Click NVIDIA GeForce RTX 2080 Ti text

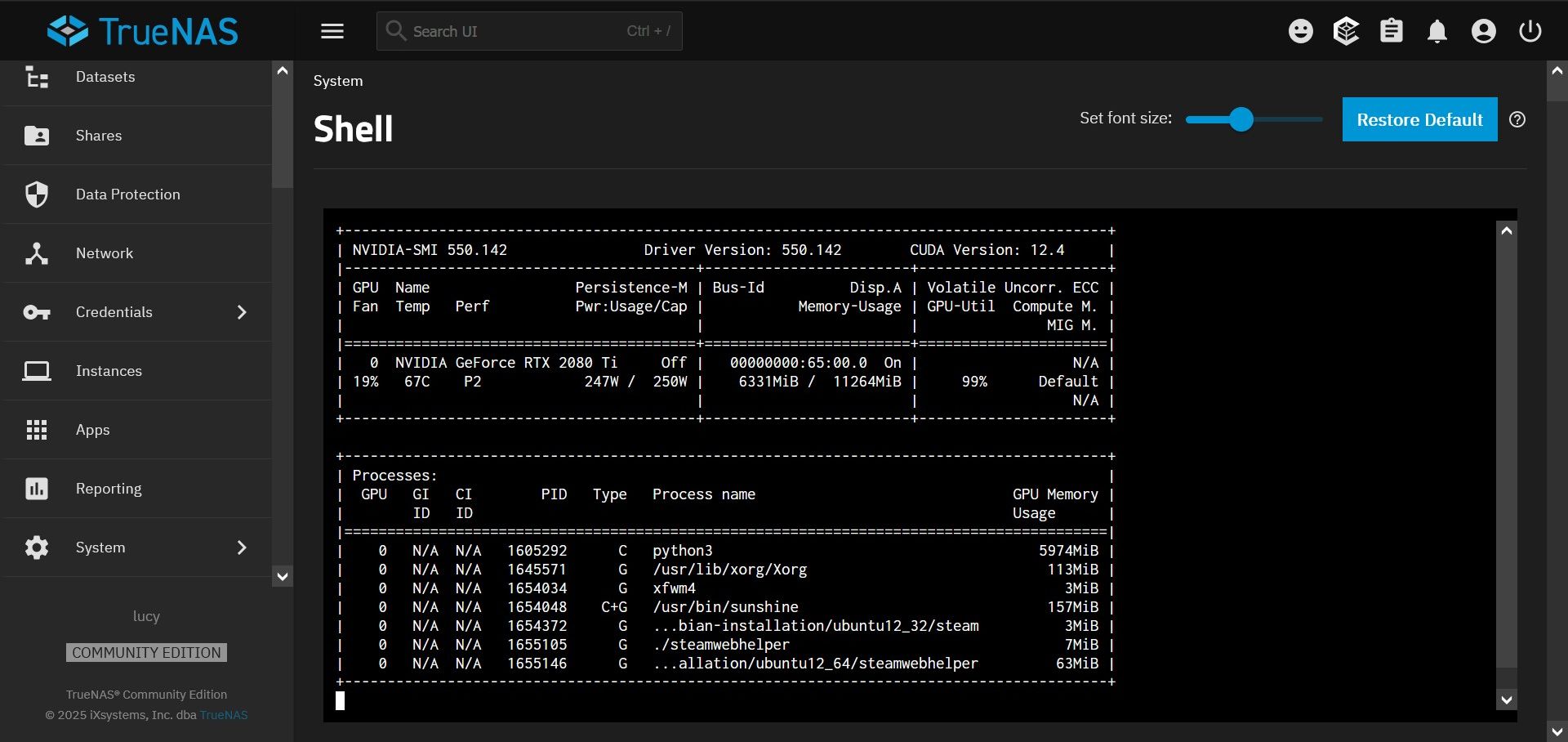(506, 363)
